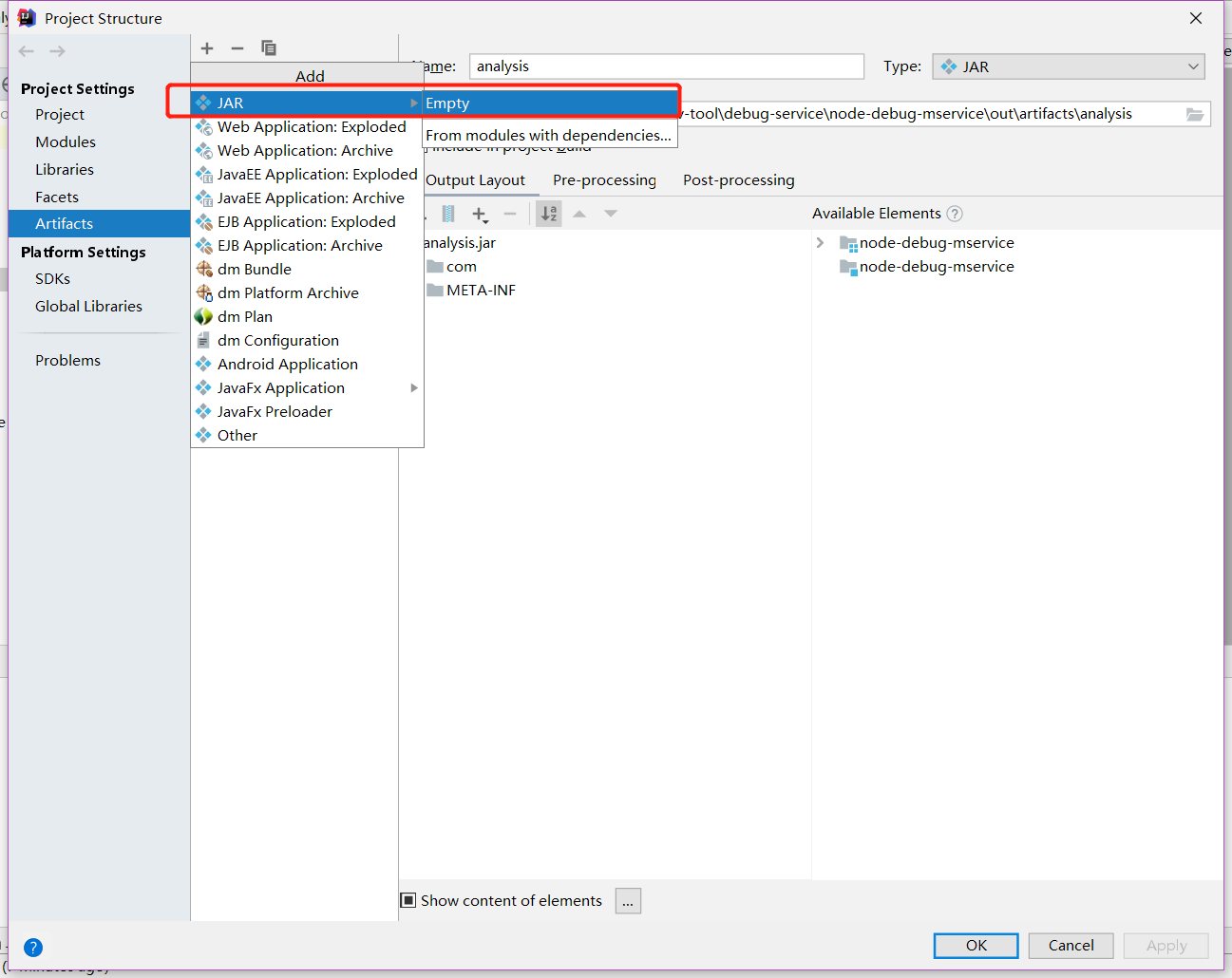This screenshot has width=1232, height=978.
Task: Open the help question mark icon
Action: (33, 948)
